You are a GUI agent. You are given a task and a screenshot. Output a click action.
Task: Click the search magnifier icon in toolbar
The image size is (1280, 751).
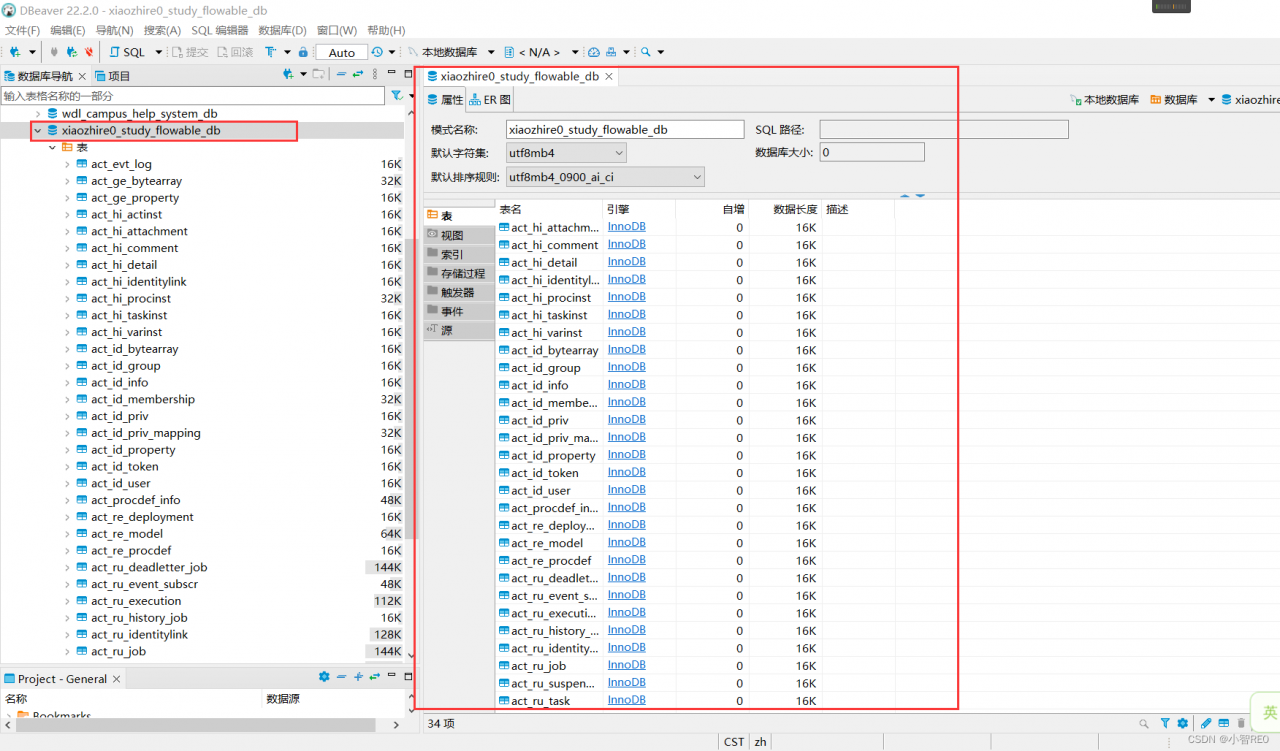pyautogui.click(x=646, y=52)
